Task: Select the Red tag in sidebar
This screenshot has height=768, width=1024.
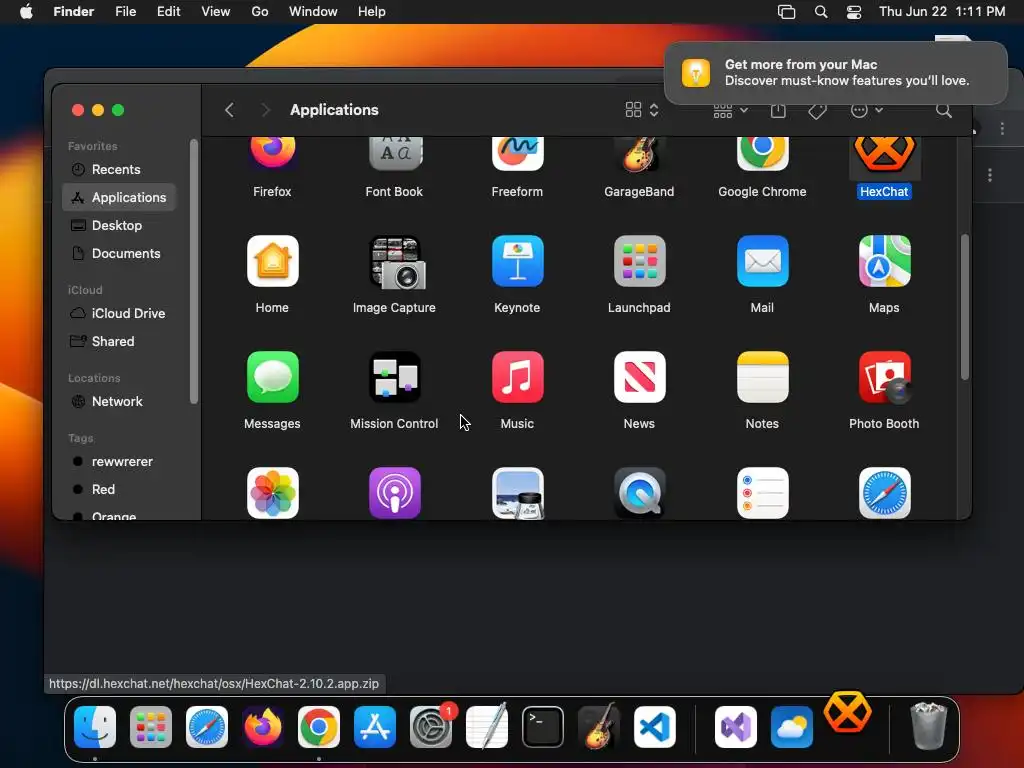Action: pos(119,490)
